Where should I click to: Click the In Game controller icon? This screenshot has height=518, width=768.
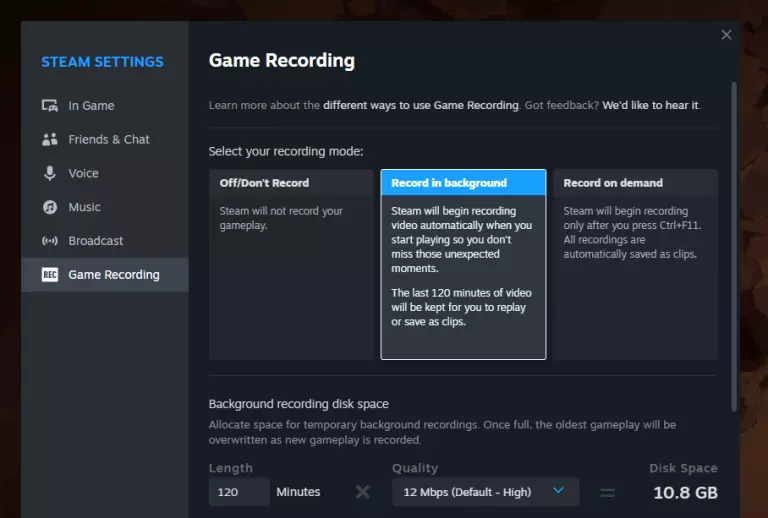click(49, 105)
